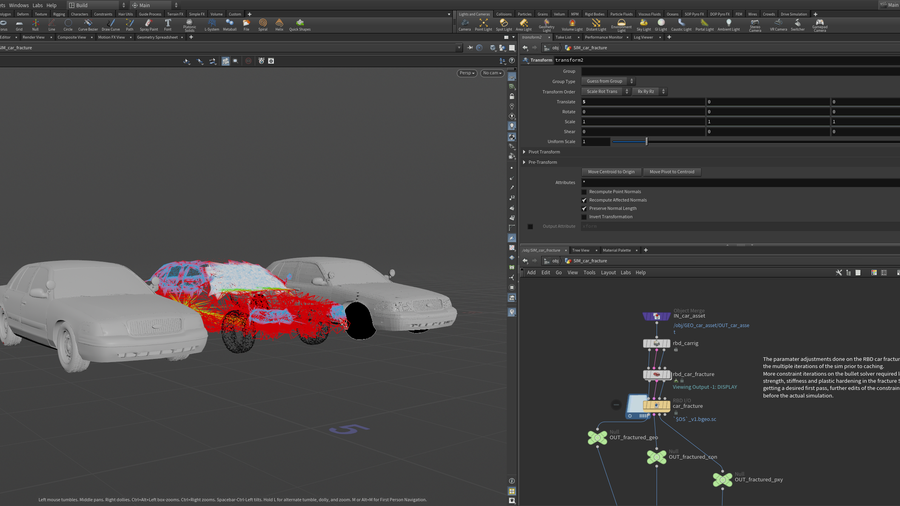Toggle Invert Transformation checkbox
The height and width of the screenshot is (506, 900).
coord(585,217)
